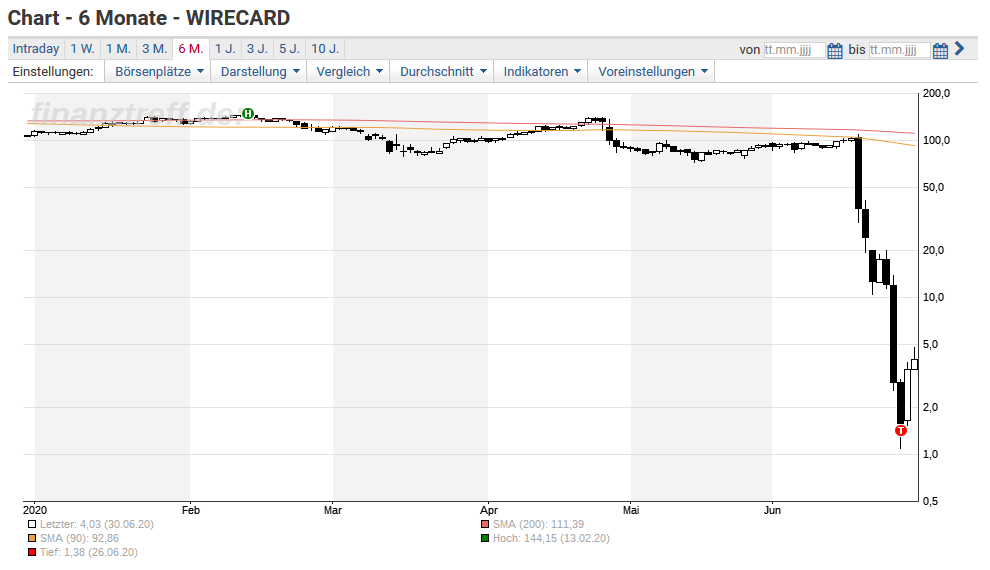Click the Feb label on the time axis
This screenshot has width=990, height=570.
tap(191, 510)
